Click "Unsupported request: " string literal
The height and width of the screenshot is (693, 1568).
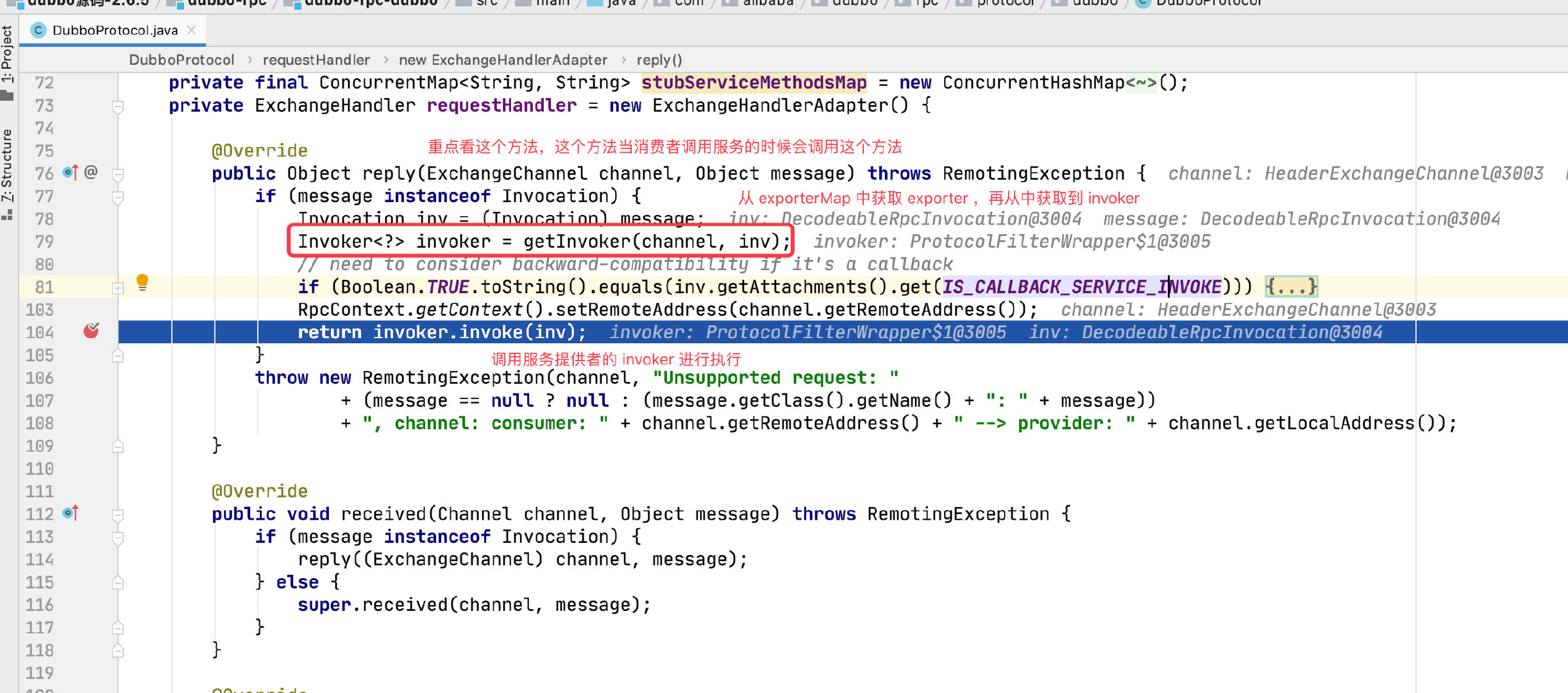[776, 378]
